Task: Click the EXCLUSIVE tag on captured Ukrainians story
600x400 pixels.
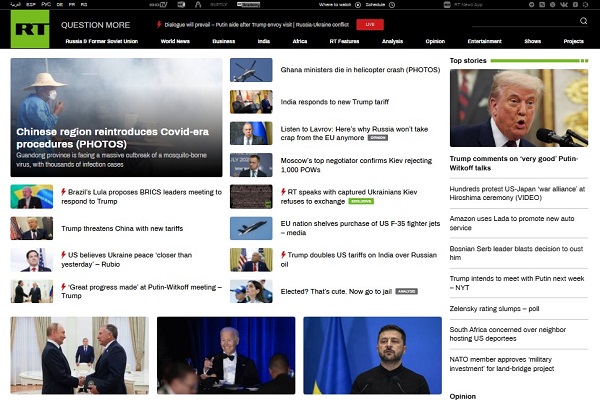Action: click(361, 201)
